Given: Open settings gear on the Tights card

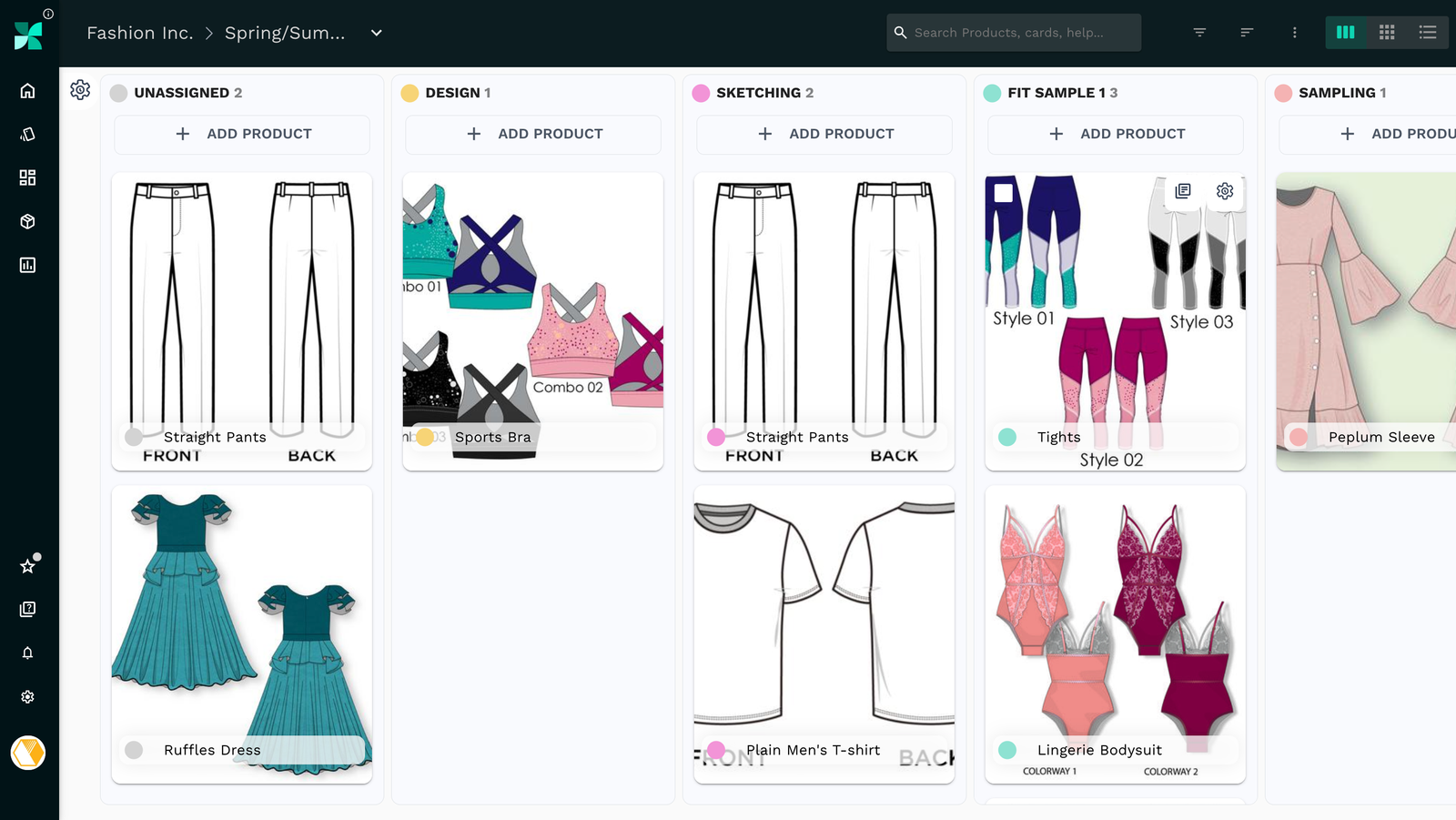Looking at the screenshot, I should click(x=1224, y=191).
